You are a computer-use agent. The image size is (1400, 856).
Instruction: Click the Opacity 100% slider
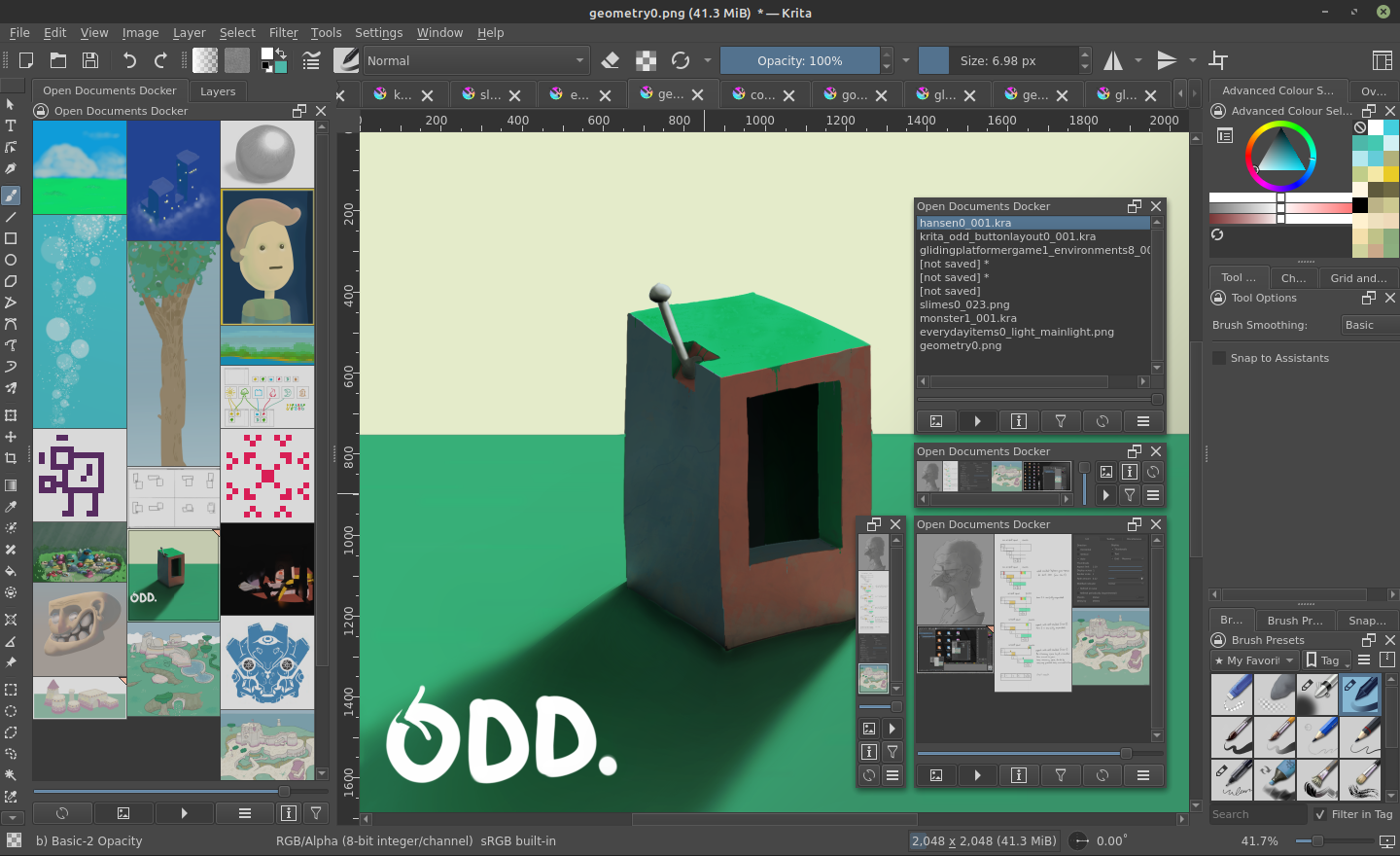(x=799, y=60)
